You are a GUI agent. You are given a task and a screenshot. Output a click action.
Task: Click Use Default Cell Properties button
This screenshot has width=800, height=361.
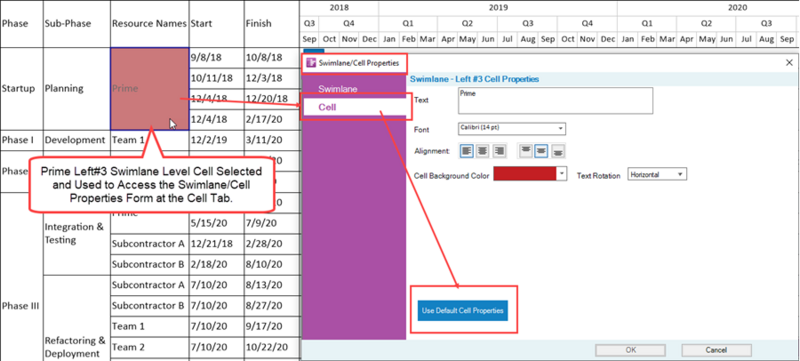coord(463,310)
